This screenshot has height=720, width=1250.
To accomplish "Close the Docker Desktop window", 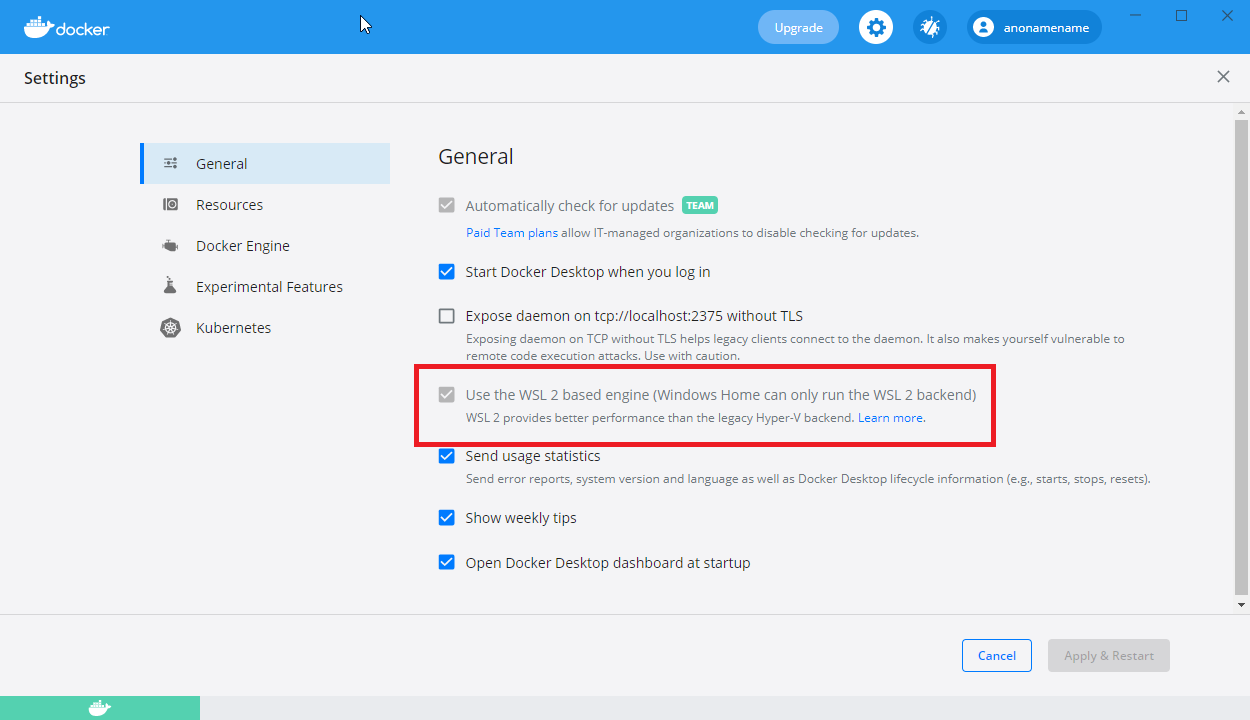I will point(1227,15).
